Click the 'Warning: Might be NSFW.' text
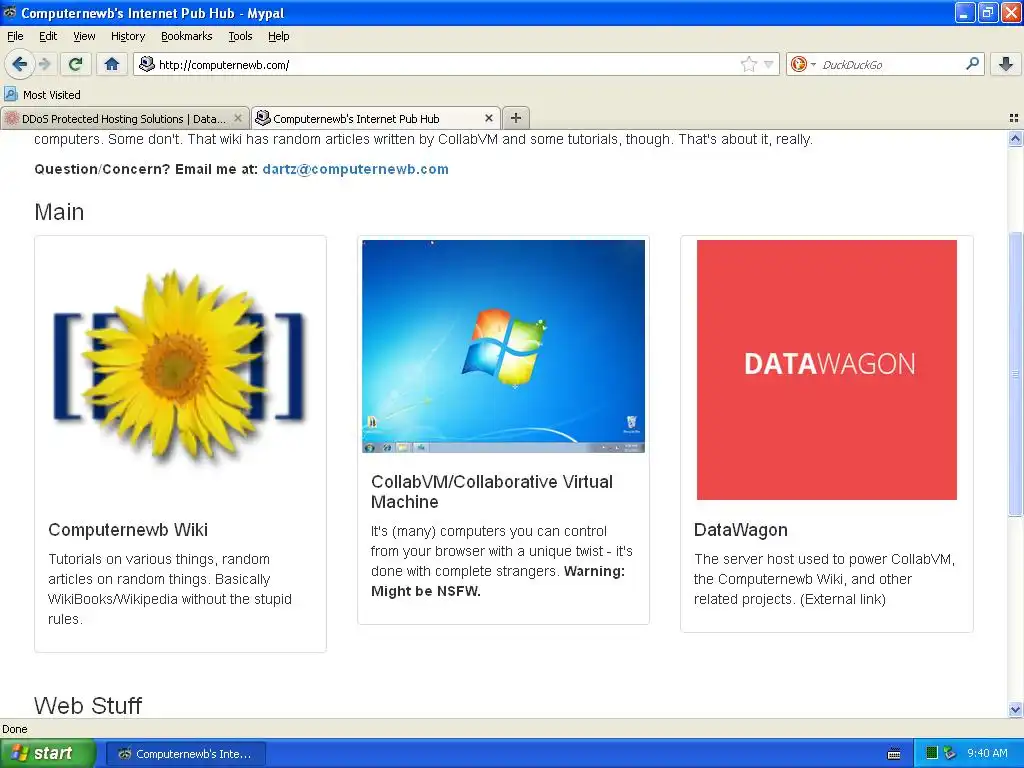This screenshot has width=1024, height=768. tap(498, 581)
